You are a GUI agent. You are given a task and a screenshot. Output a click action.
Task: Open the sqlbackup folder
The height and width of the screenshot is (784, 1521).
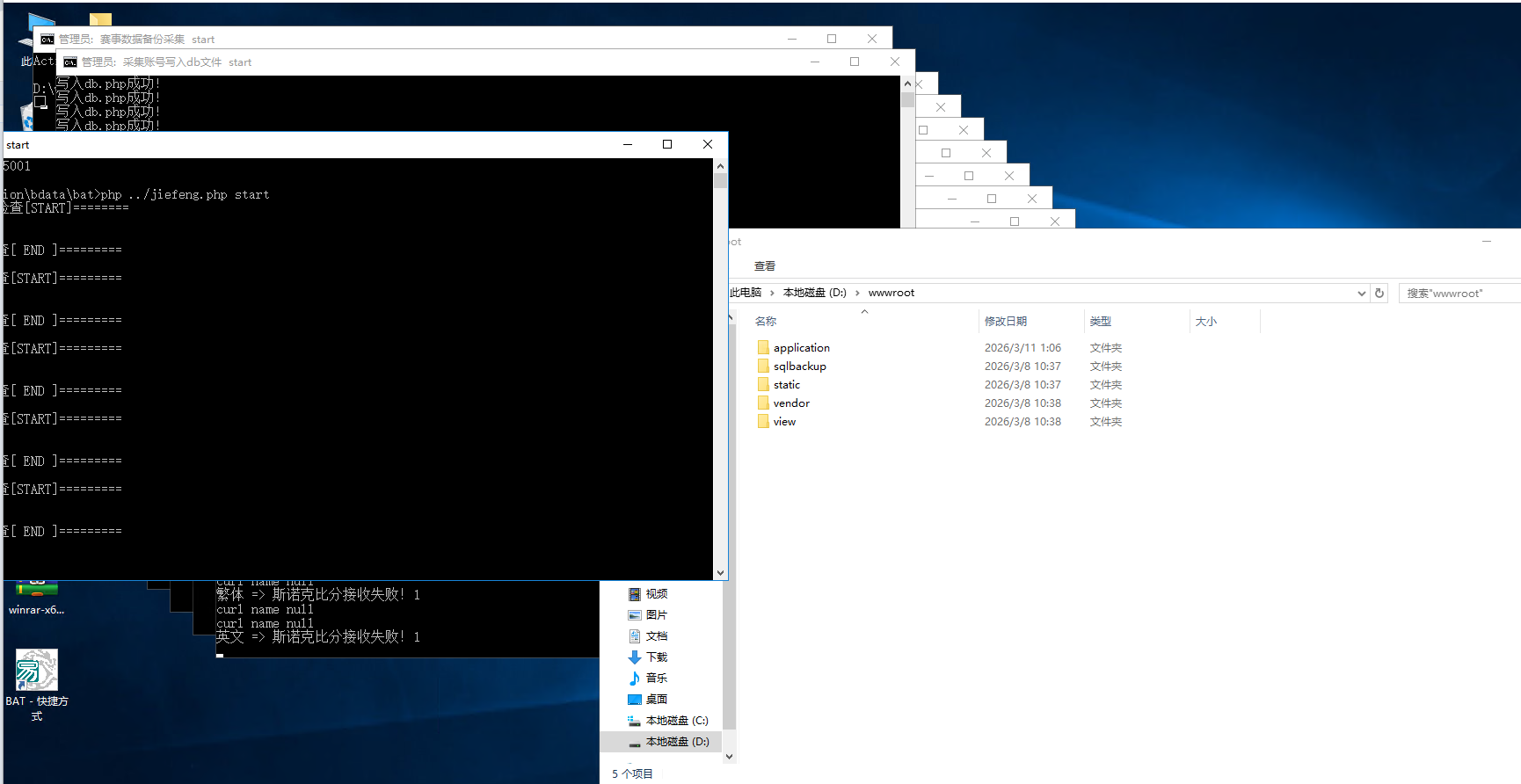[x=799, y=367]
